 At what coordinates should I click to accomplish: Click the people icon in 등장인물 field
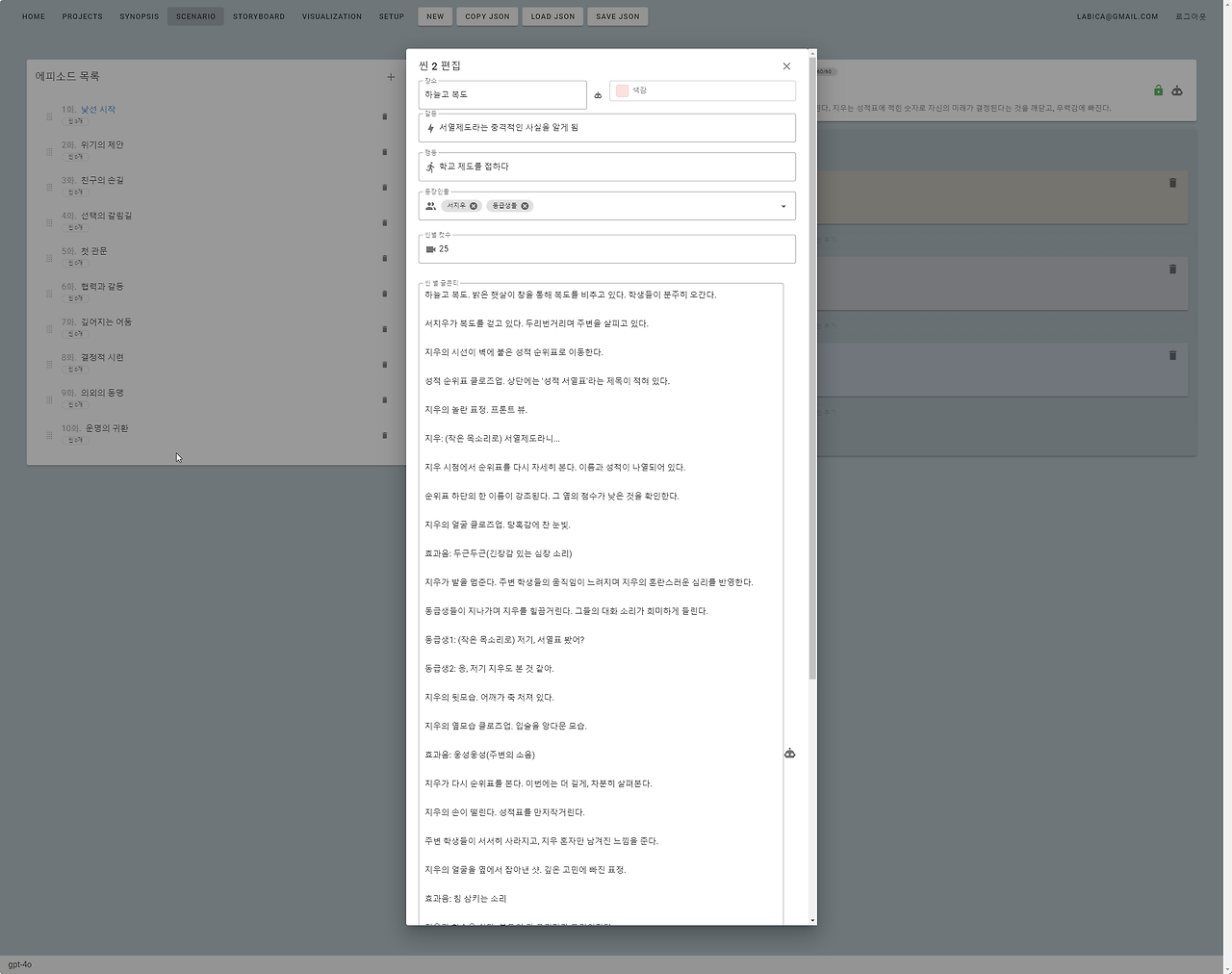tap(430, 206)
